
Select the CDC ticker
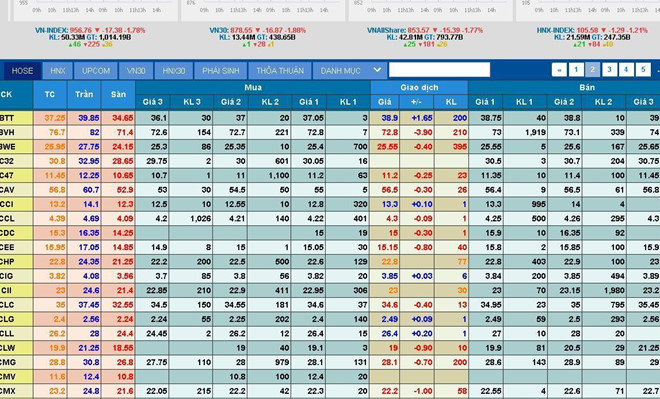[7, 233]
